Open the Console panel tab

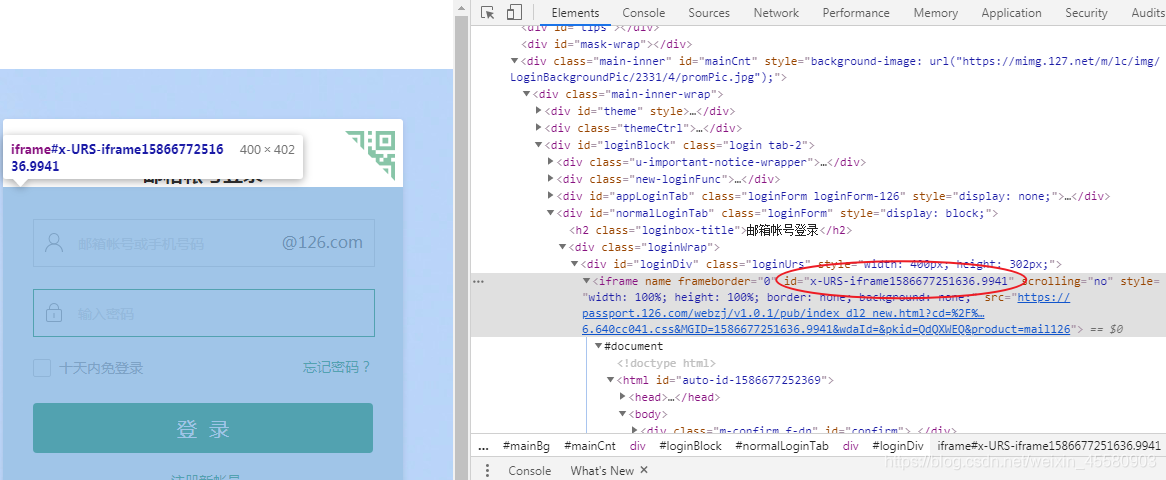pyautogui.click(x=643, y=13)
